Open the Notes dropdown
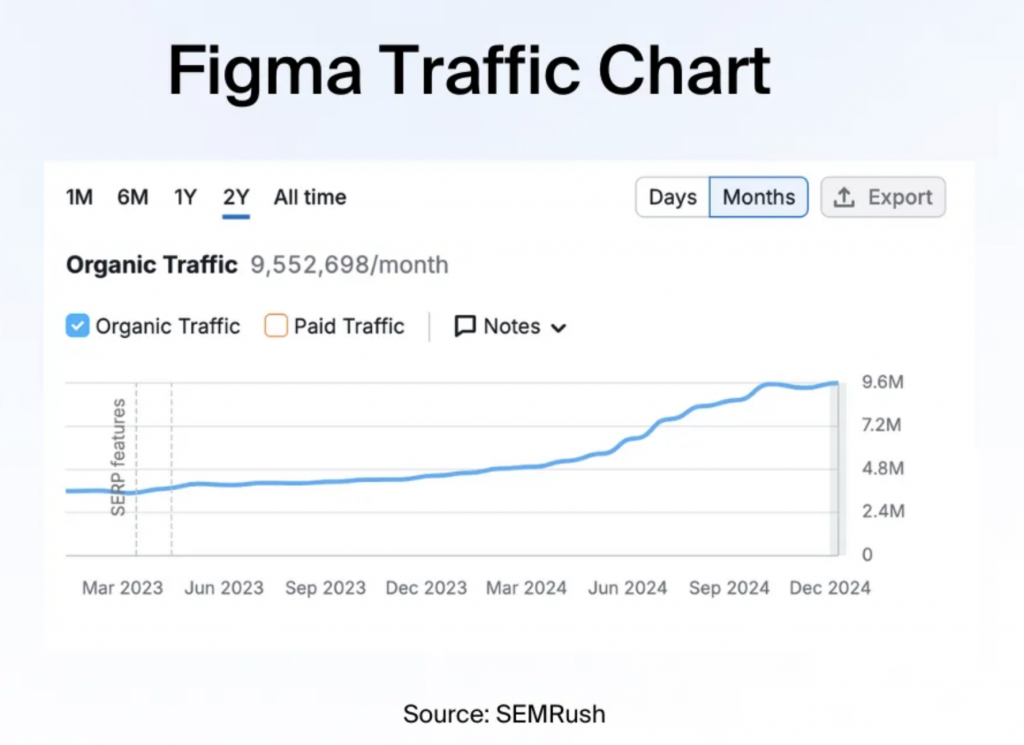 tap(510, 326)
